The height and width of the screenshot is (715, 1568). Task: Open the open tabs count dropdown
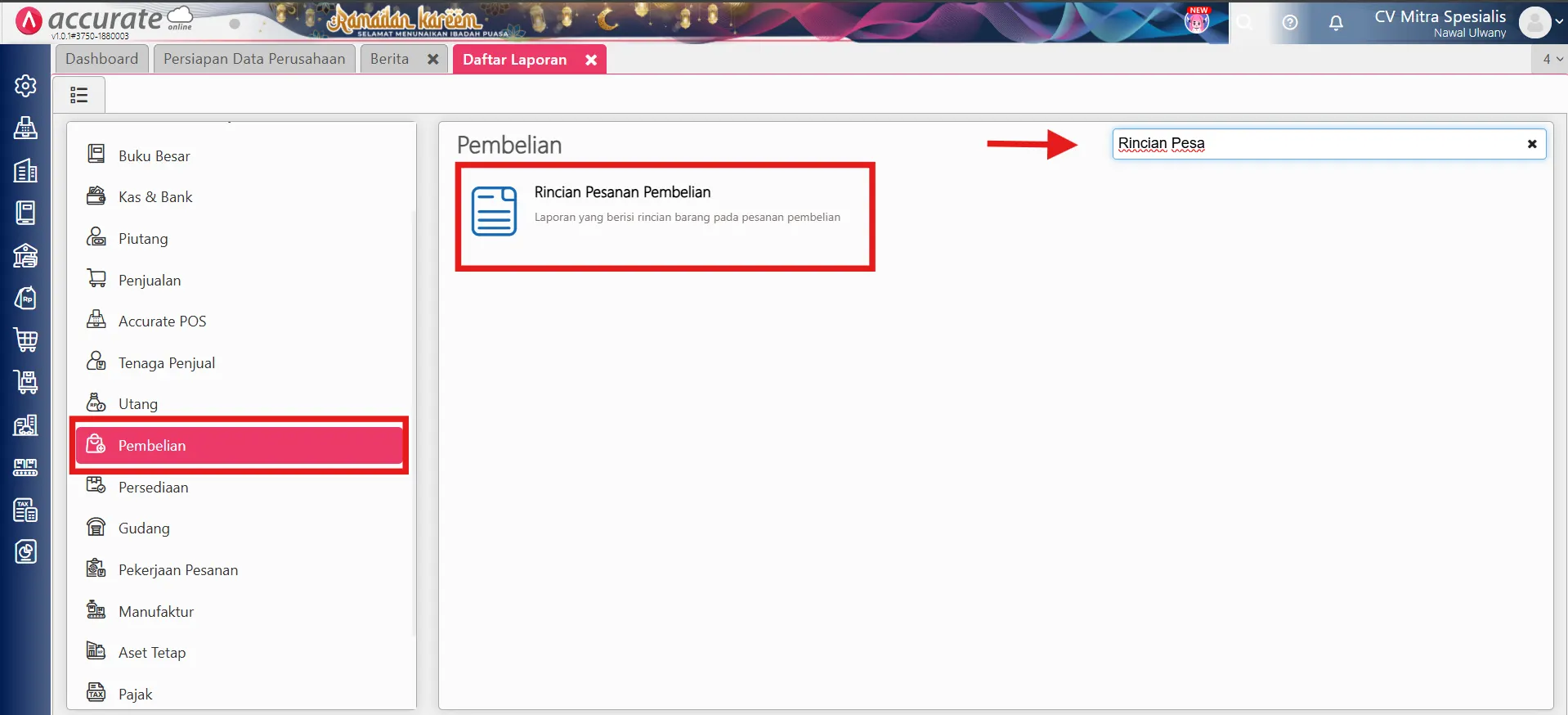pyautogui.click(x=1551, y=59)
